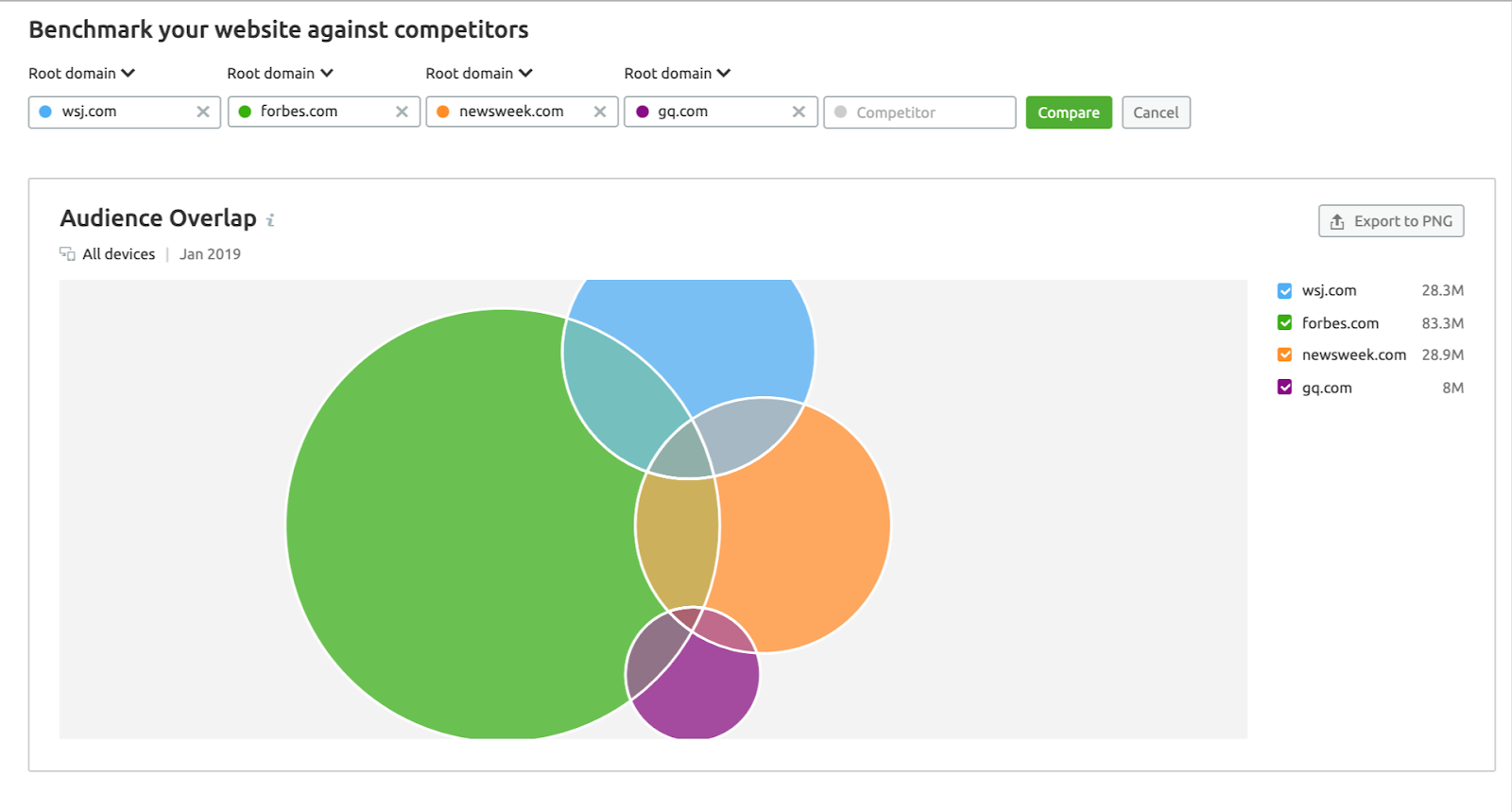Expand Root domain dropdown above newsweek.com
Viewport: 1512px width, 812px height.
pos(479,73)
